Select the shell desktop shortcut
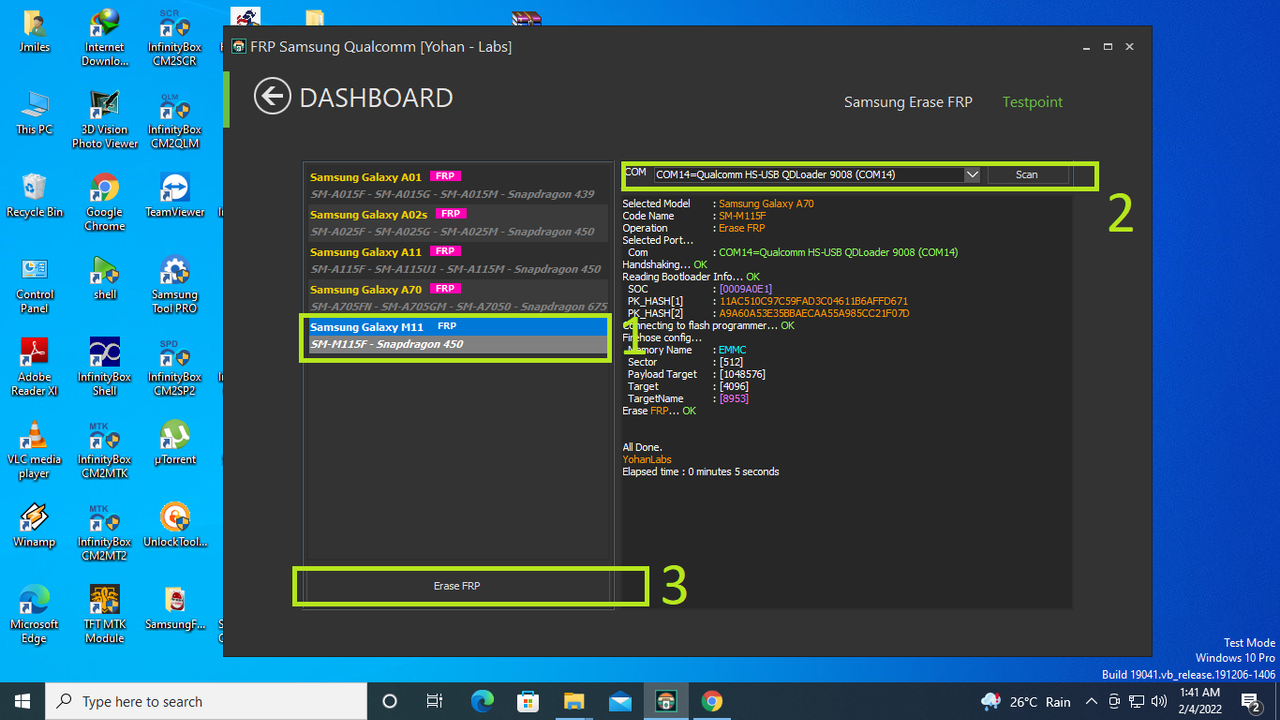Screen dimensions: 1280x720 (104, 278)
